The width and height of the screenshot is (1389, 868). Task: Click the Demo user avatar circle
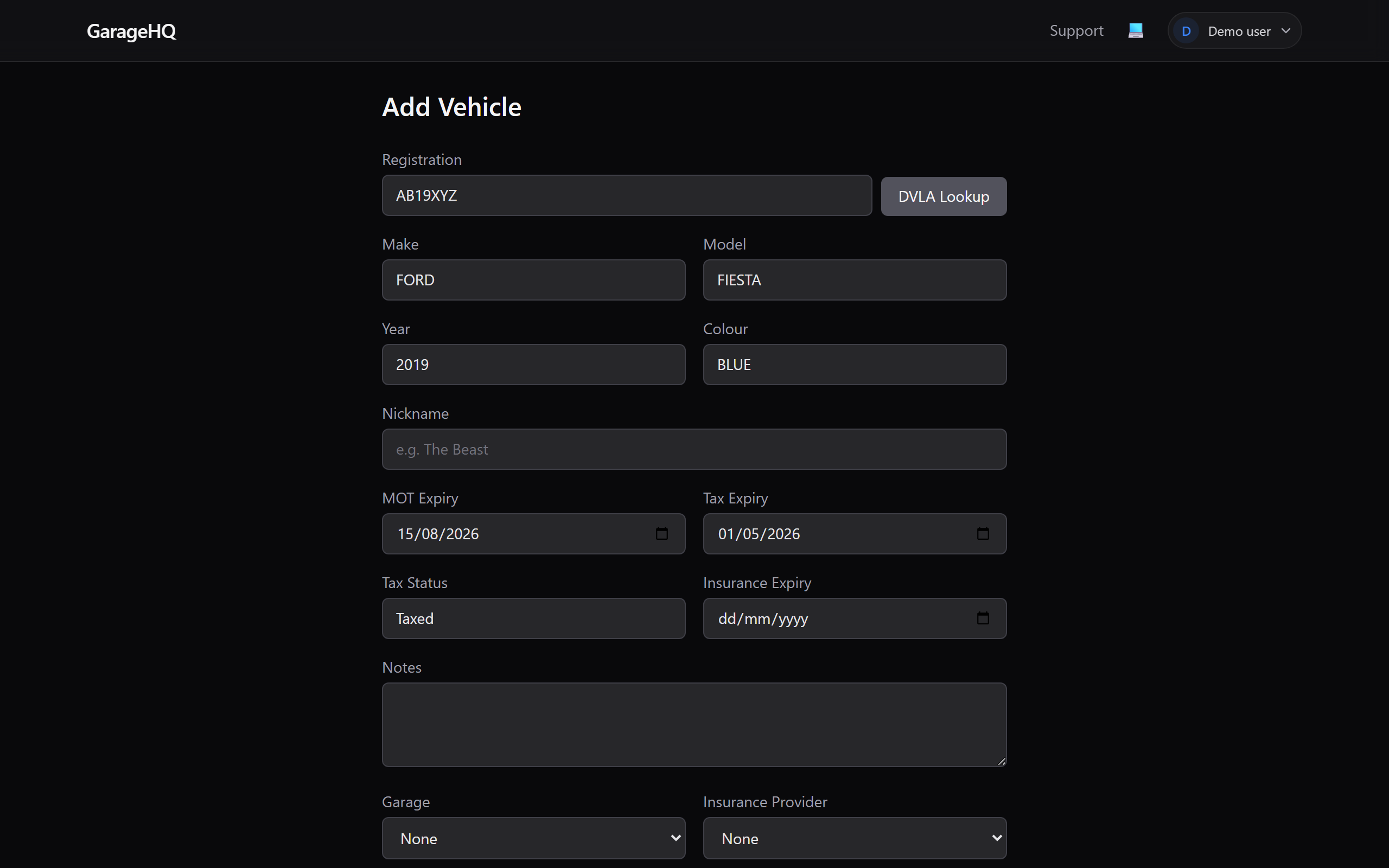pos(1187,30)
